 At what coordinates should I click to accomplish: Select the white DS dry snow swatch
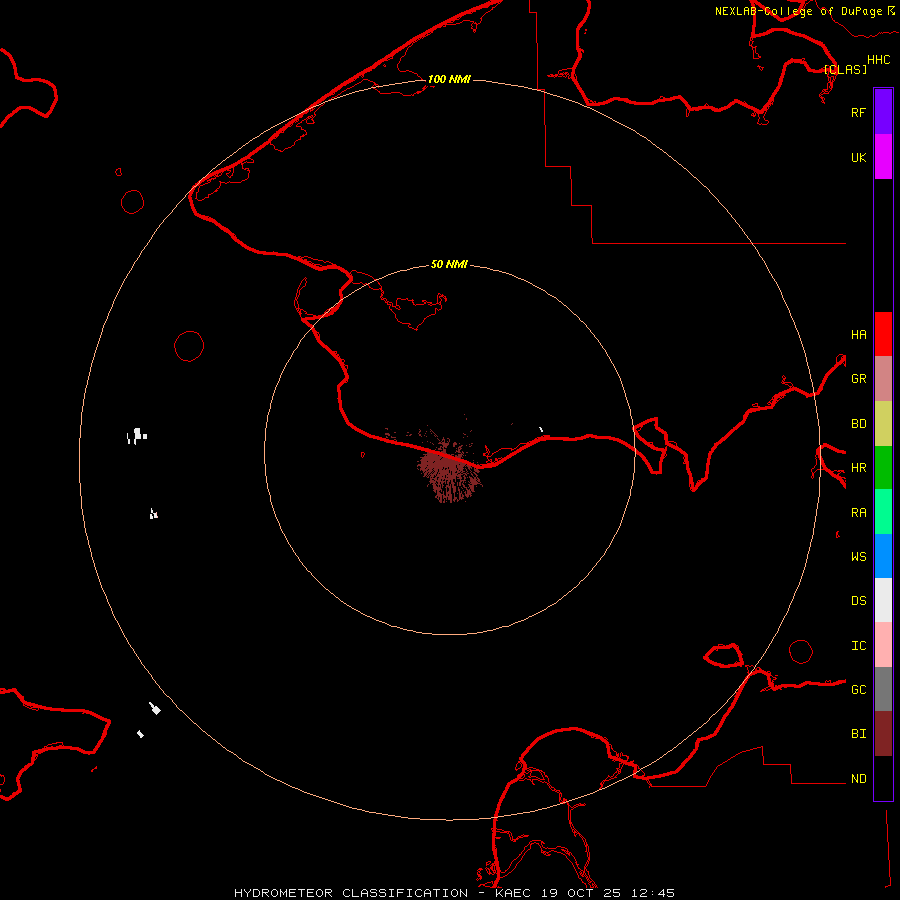(883, 600)
